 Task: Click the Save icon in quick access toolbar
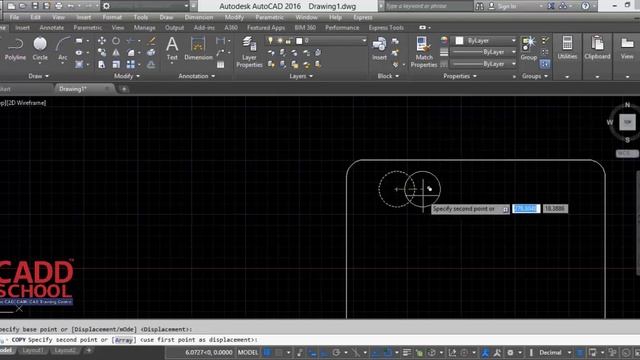click(35, 6)
